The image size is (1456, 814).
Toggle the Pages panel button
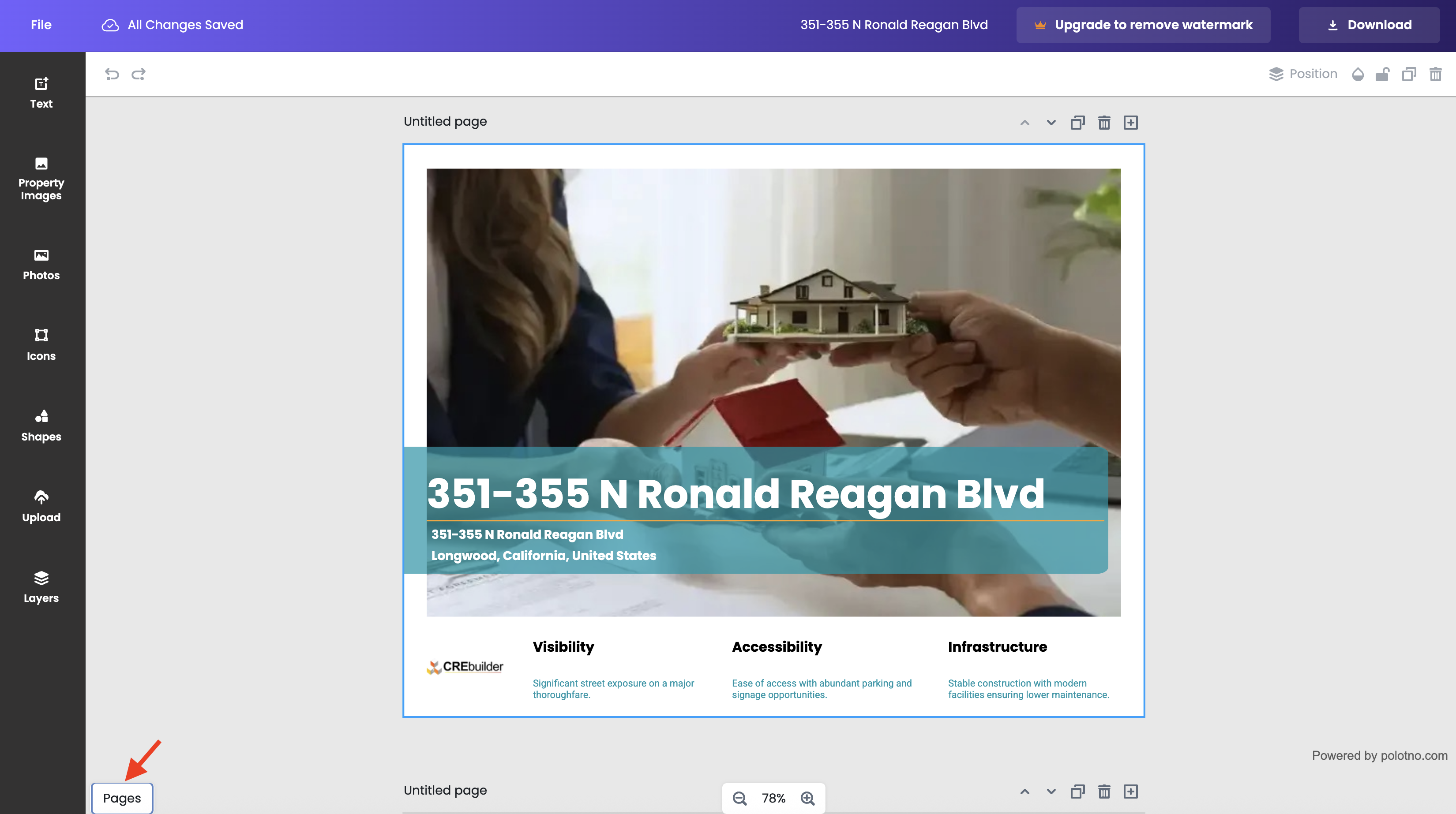[x=122, y=798]
